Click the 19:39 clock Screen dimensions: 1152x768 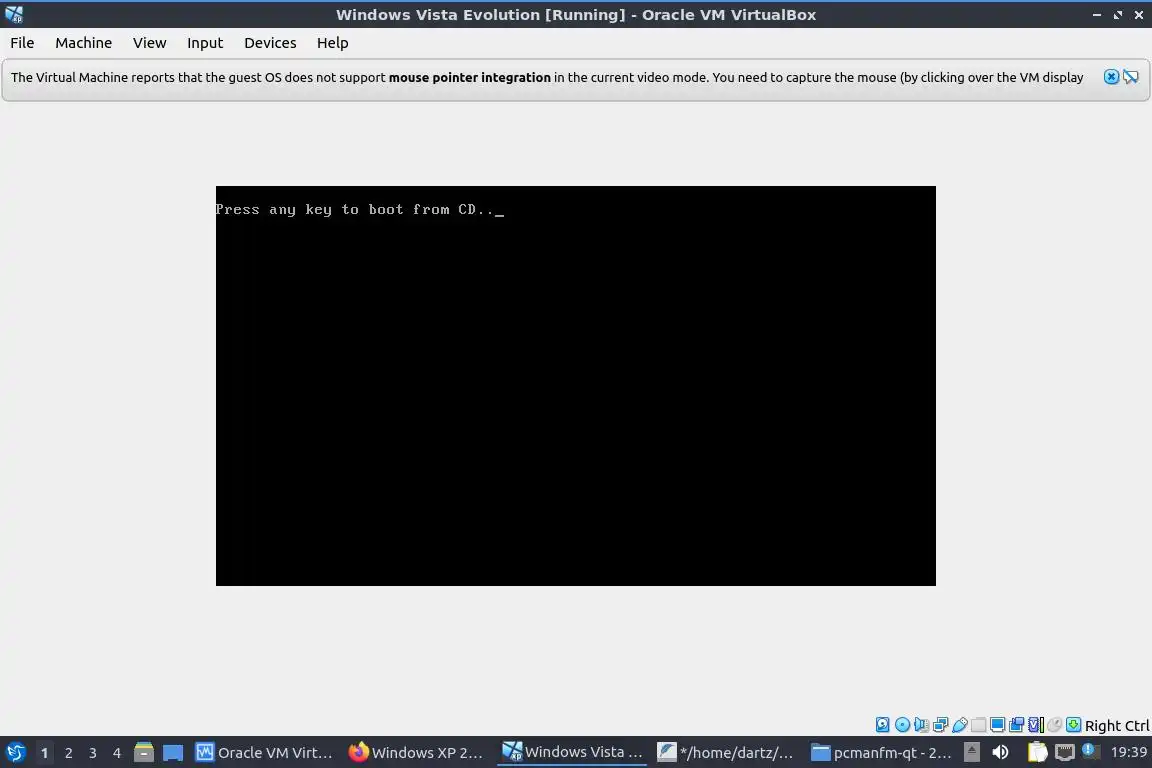pos(1128,753)
